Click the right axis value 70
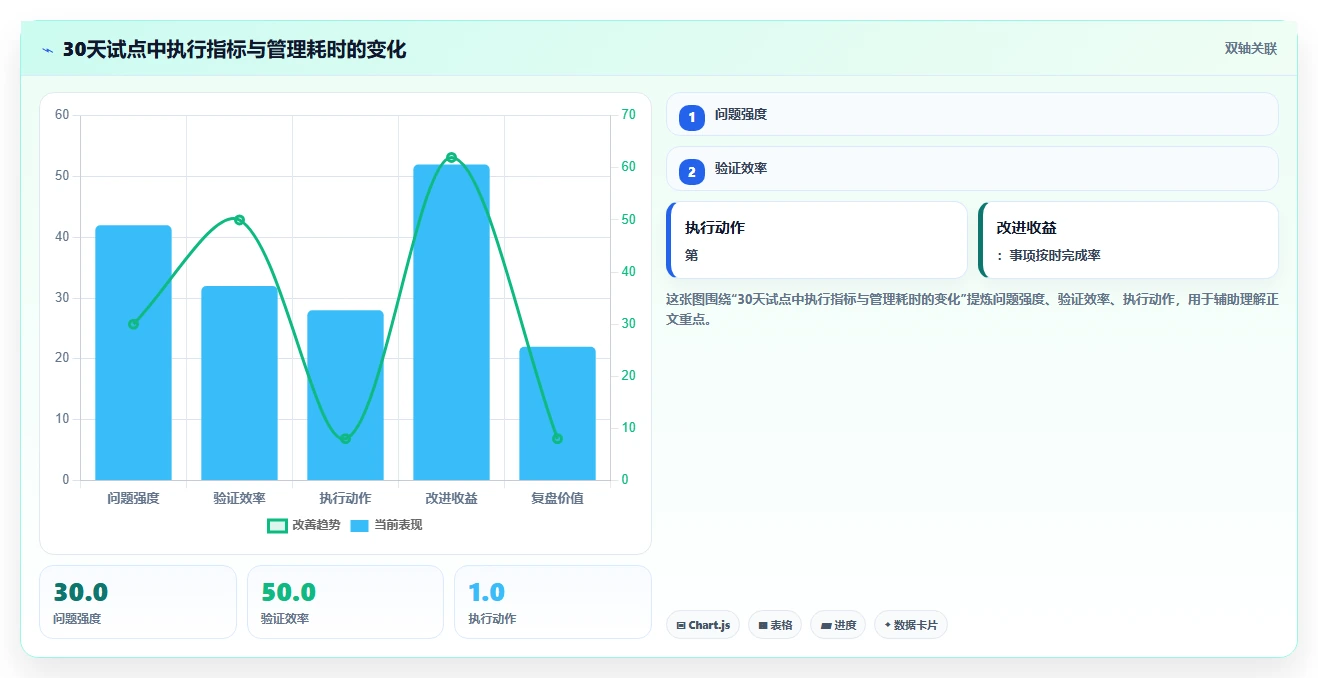The image size is (1318, 678). [x=628, y=115]
